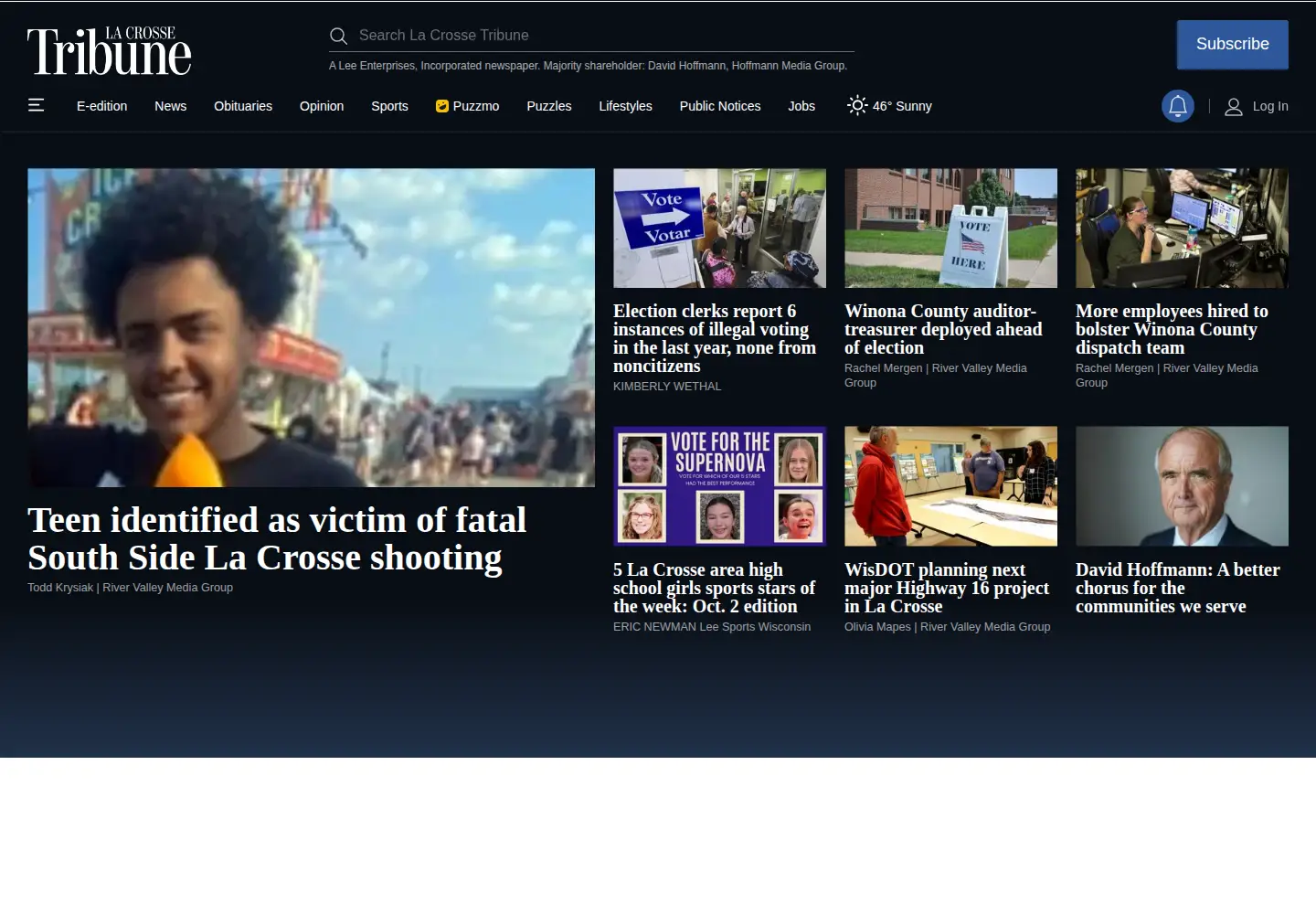1316x914 pixels.
Task: Click Rachel Mergen byline under auditor-treasurer article
Action: pyautogui.click(x=936, y=376)
